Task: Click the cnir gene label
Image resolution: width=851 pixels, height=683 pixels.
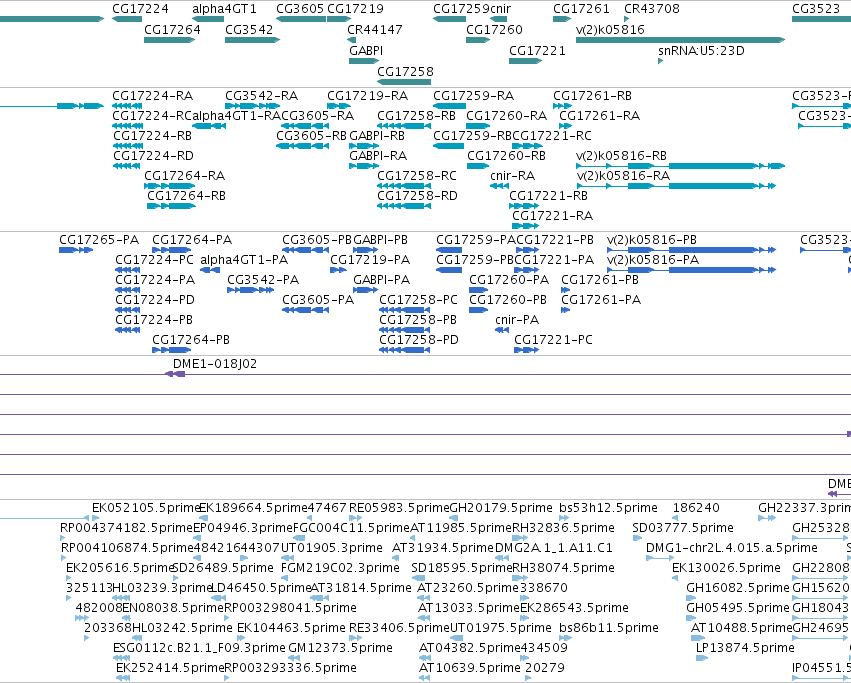Action: pyautogui.click(x=499, y=9)
